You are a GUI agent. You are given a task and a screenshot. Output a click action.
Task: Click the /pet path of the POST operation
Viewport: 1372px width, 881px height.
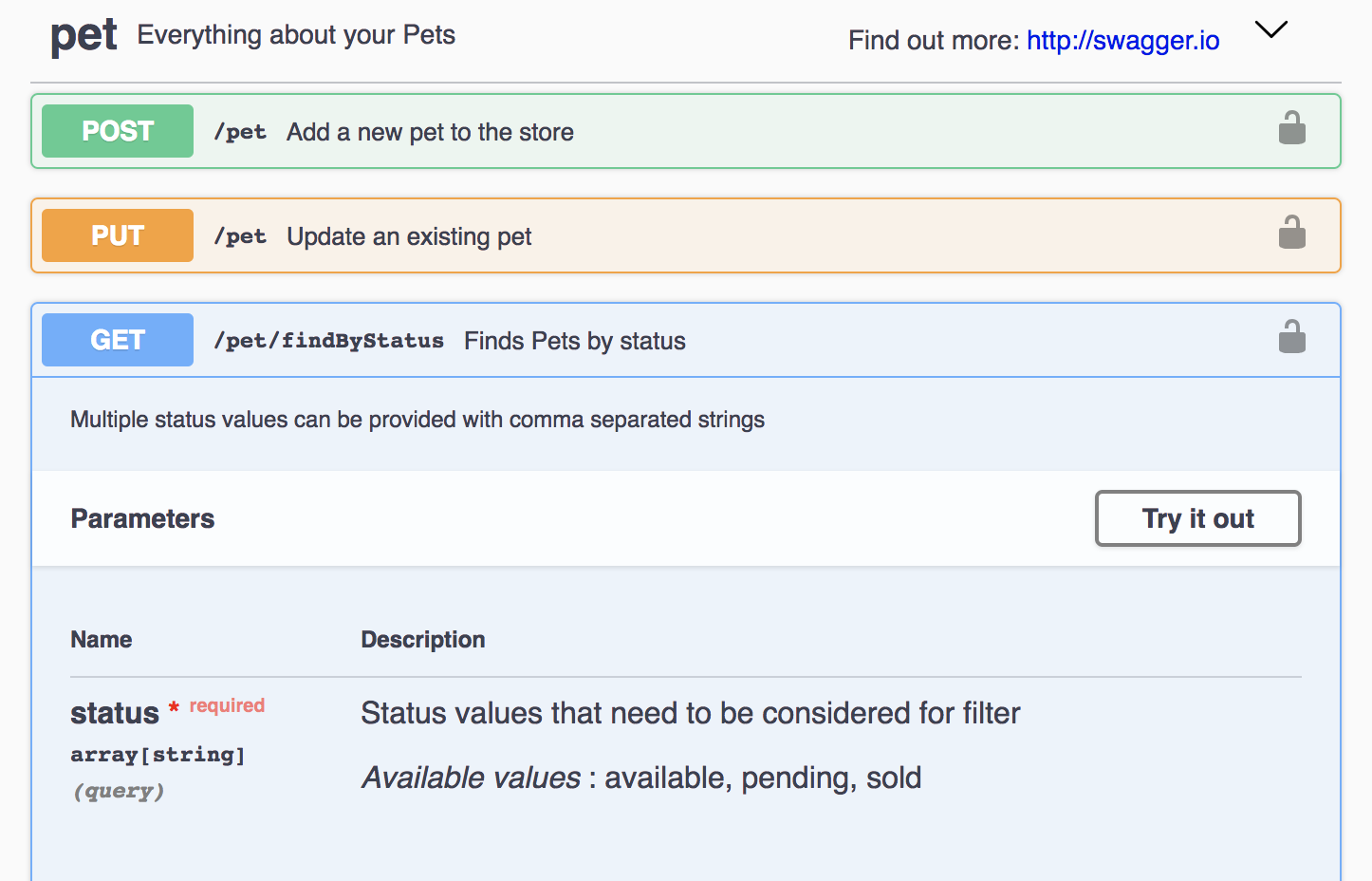click(240, 132)
